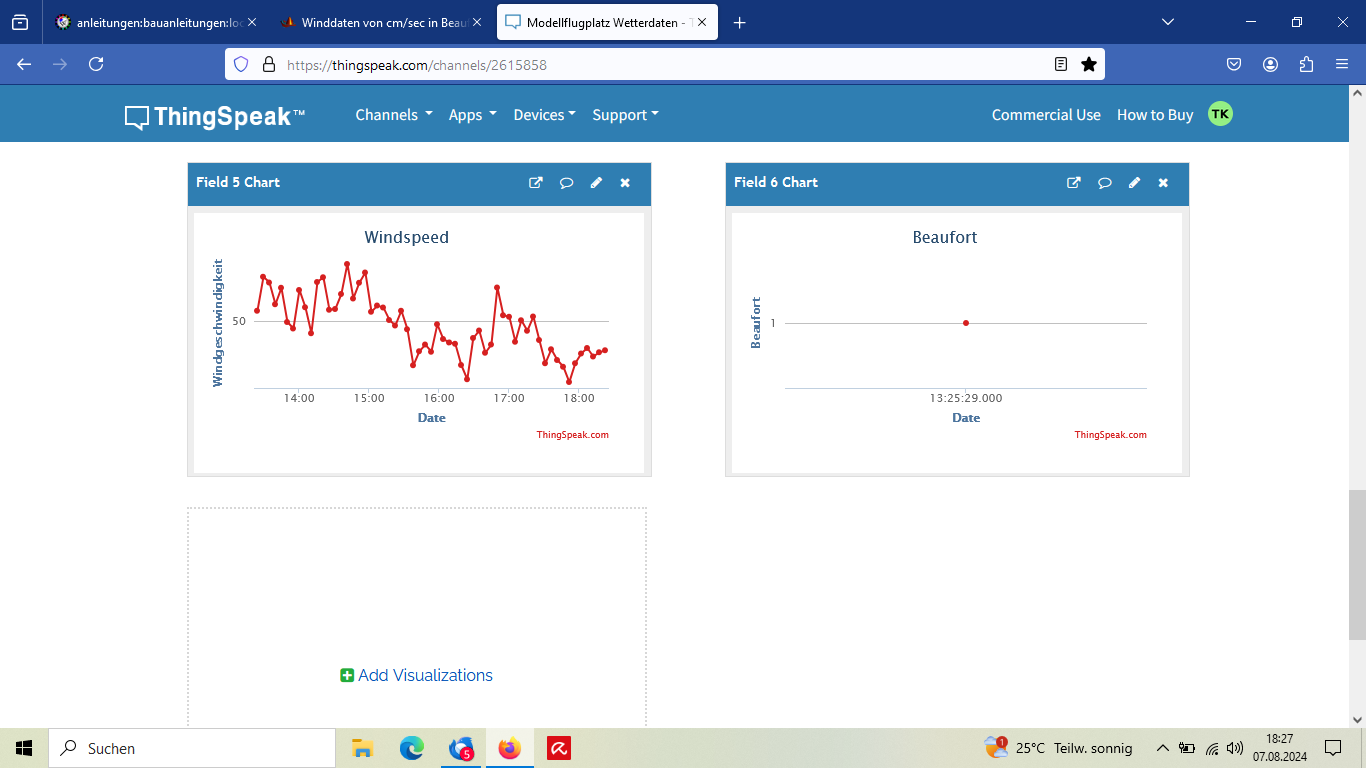The width and height of the screenshot is (1366, 768).
Task: Expand the Channels dropdown menu
Action: tap(393, 115)
